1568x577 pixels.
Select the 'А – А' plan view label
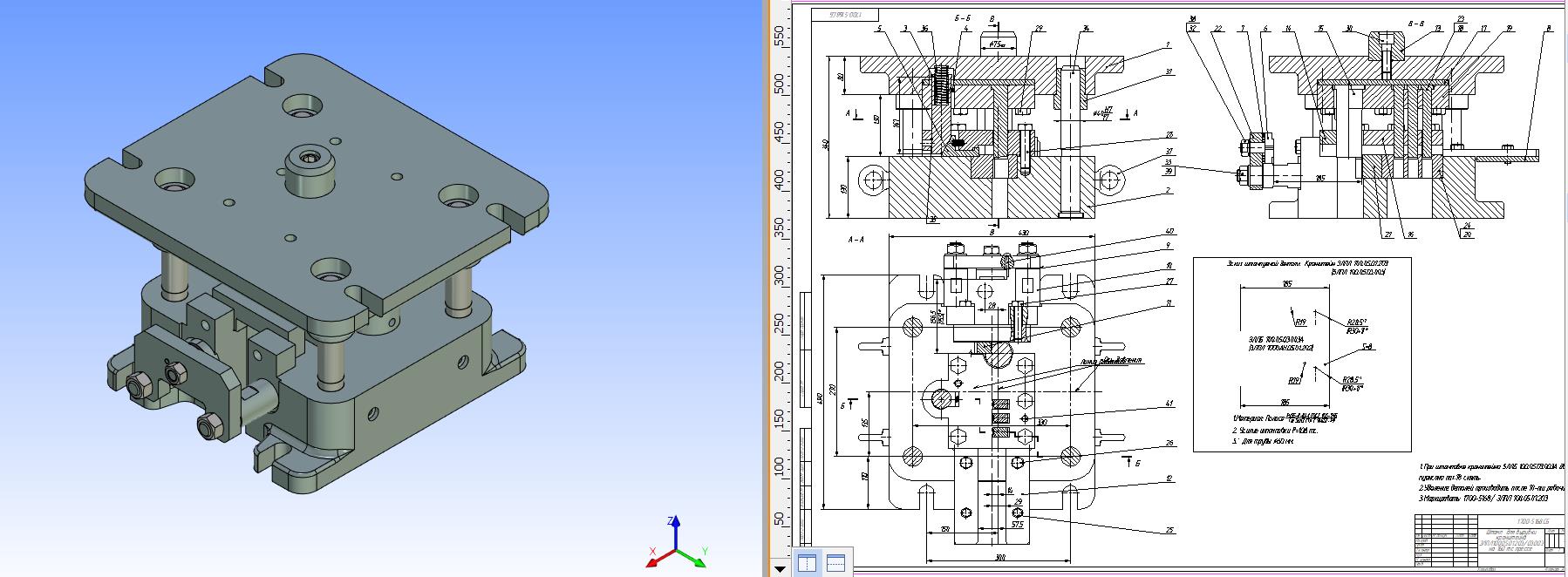(x=856, y=238)
